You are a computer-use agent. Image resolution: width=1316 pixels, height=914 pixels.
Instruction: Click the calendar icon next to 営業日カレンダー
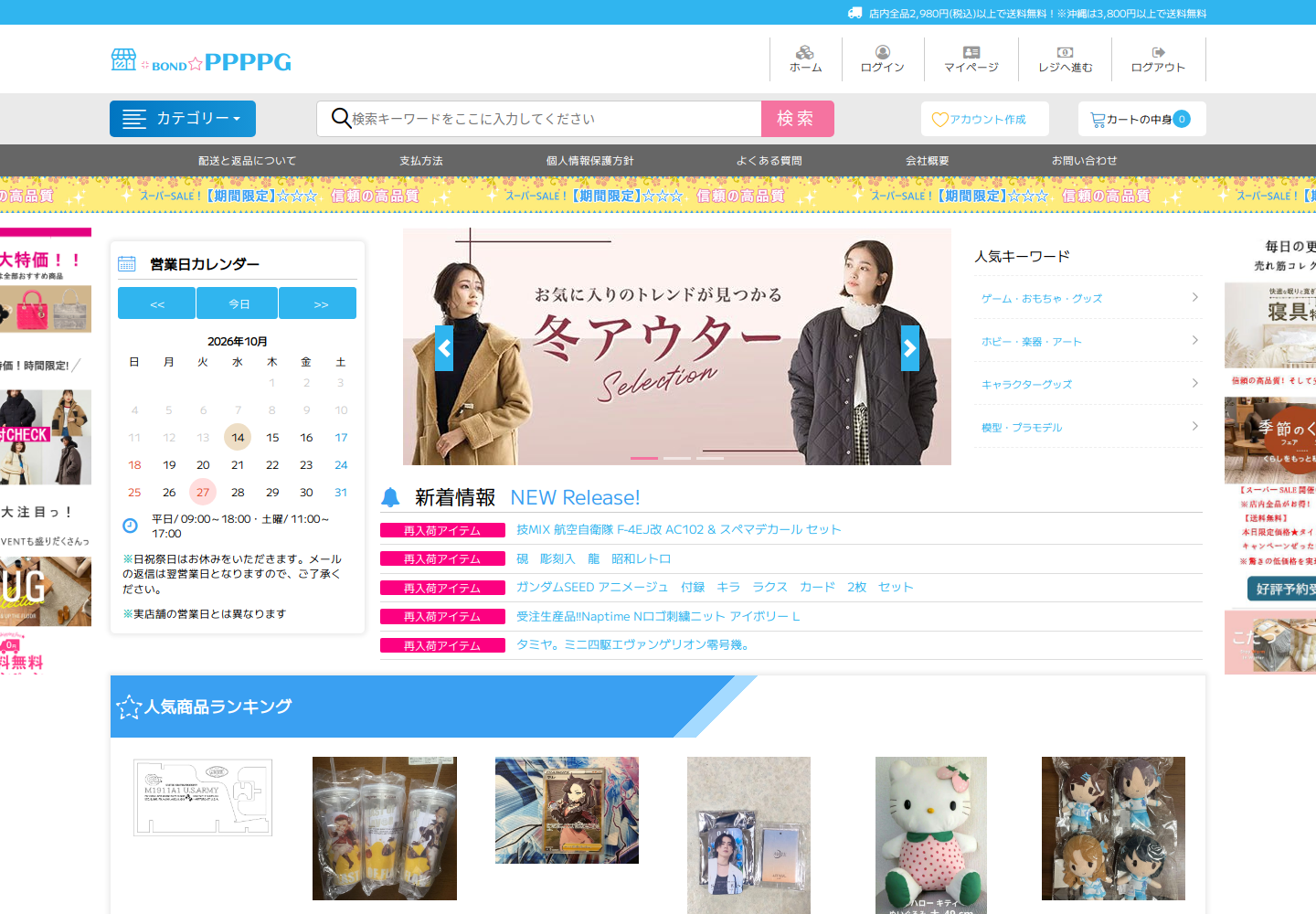pos(127,264)
